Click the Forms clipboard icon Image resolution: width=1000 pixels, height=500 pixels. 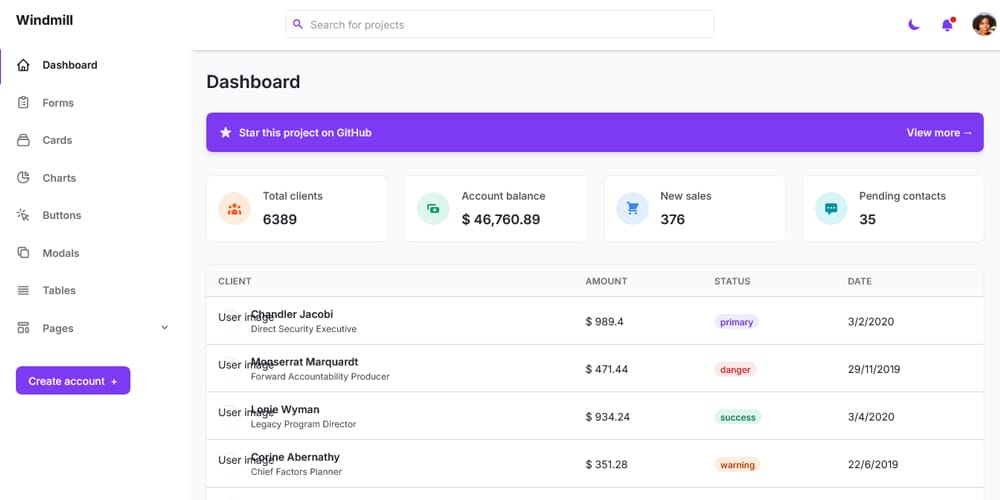(x=23, y=102)
